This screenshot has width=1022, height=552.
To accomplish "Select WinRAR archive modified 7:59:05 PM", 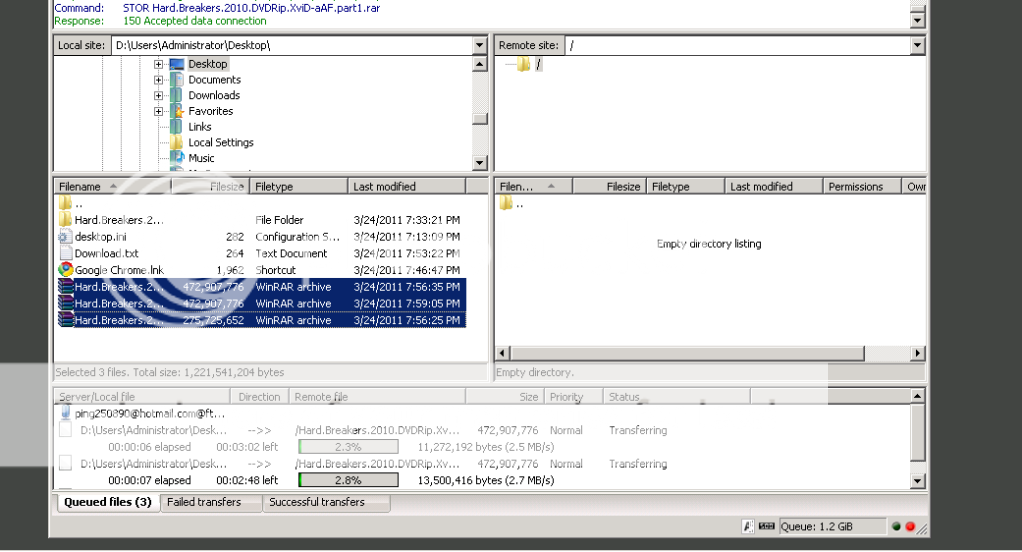I will [262, 304].
